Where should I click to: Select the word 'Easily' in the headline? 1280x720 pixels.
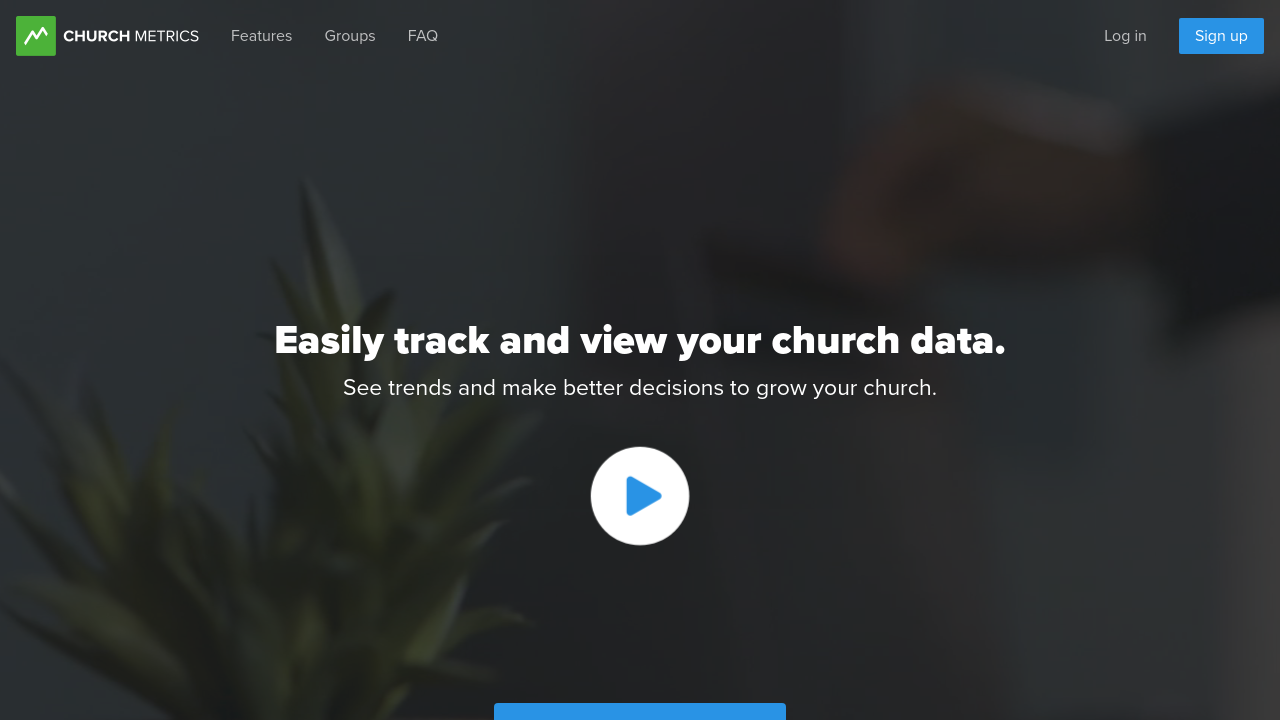coord(329,341)
